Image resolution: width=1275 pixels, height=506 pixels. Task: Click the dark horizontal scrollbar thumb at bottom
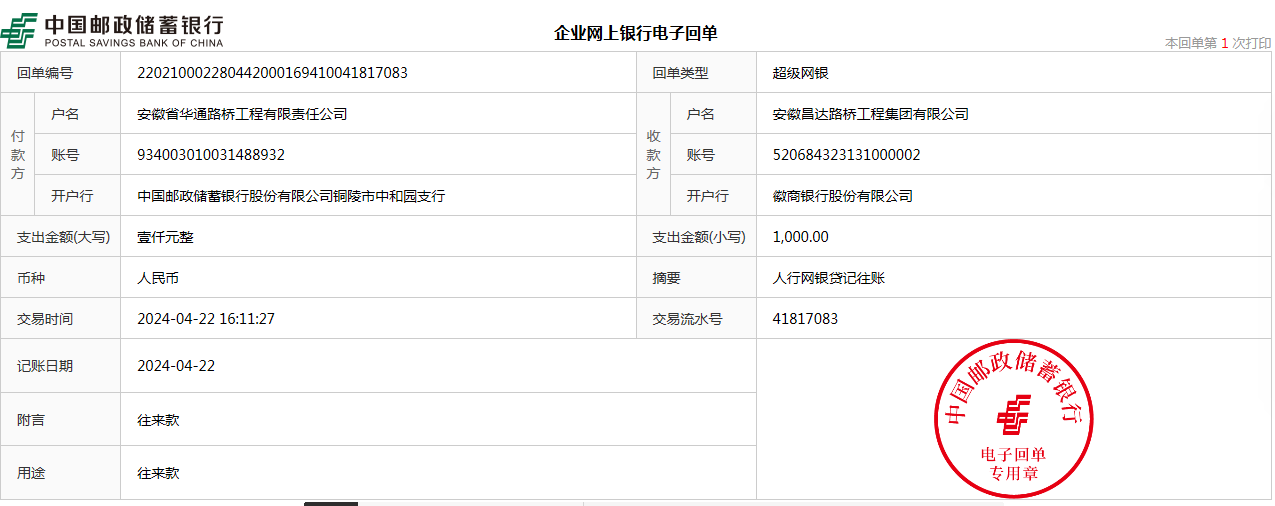(331, 503)
